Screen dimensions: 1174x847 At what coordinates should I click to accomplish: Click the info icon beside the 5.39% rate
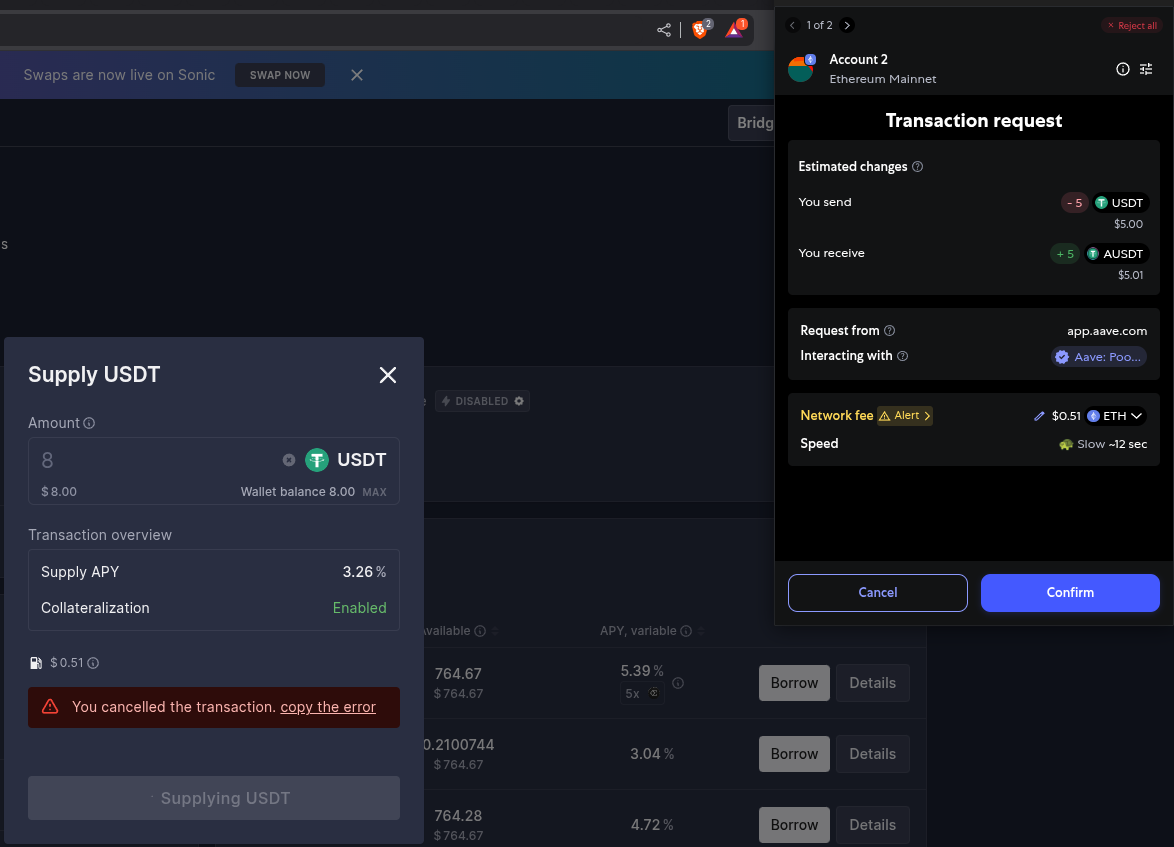click(x=678, y=683)
